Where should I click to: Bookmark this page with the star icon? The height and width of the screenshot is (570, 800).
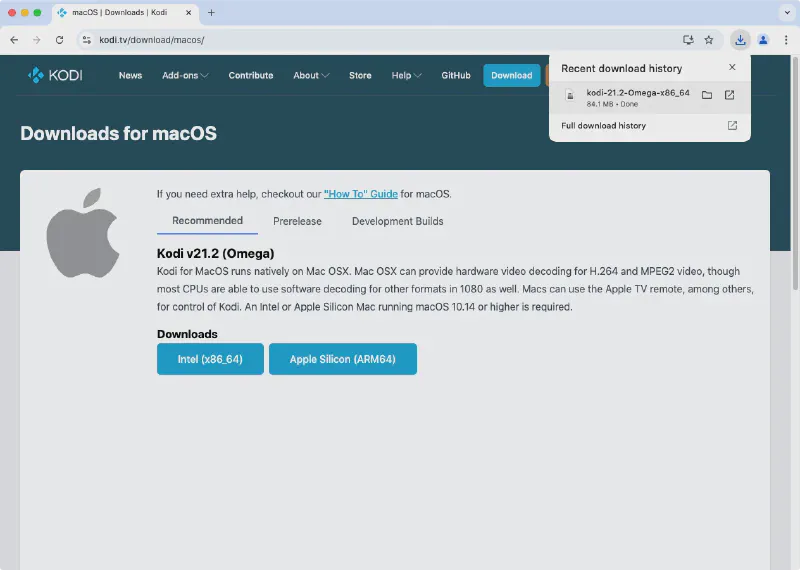pyautogui.click(x=709, y=40)
